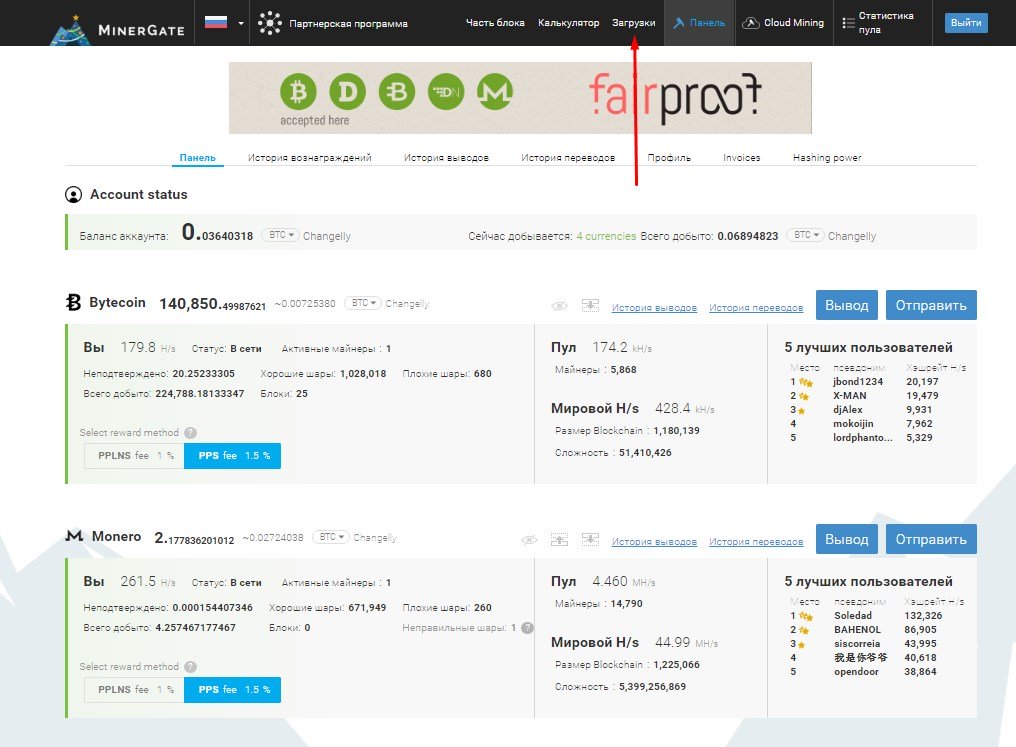Click Monero upload arrow icon
Image resolution: width=1016 pixels, height=747 pixels.
559,539
